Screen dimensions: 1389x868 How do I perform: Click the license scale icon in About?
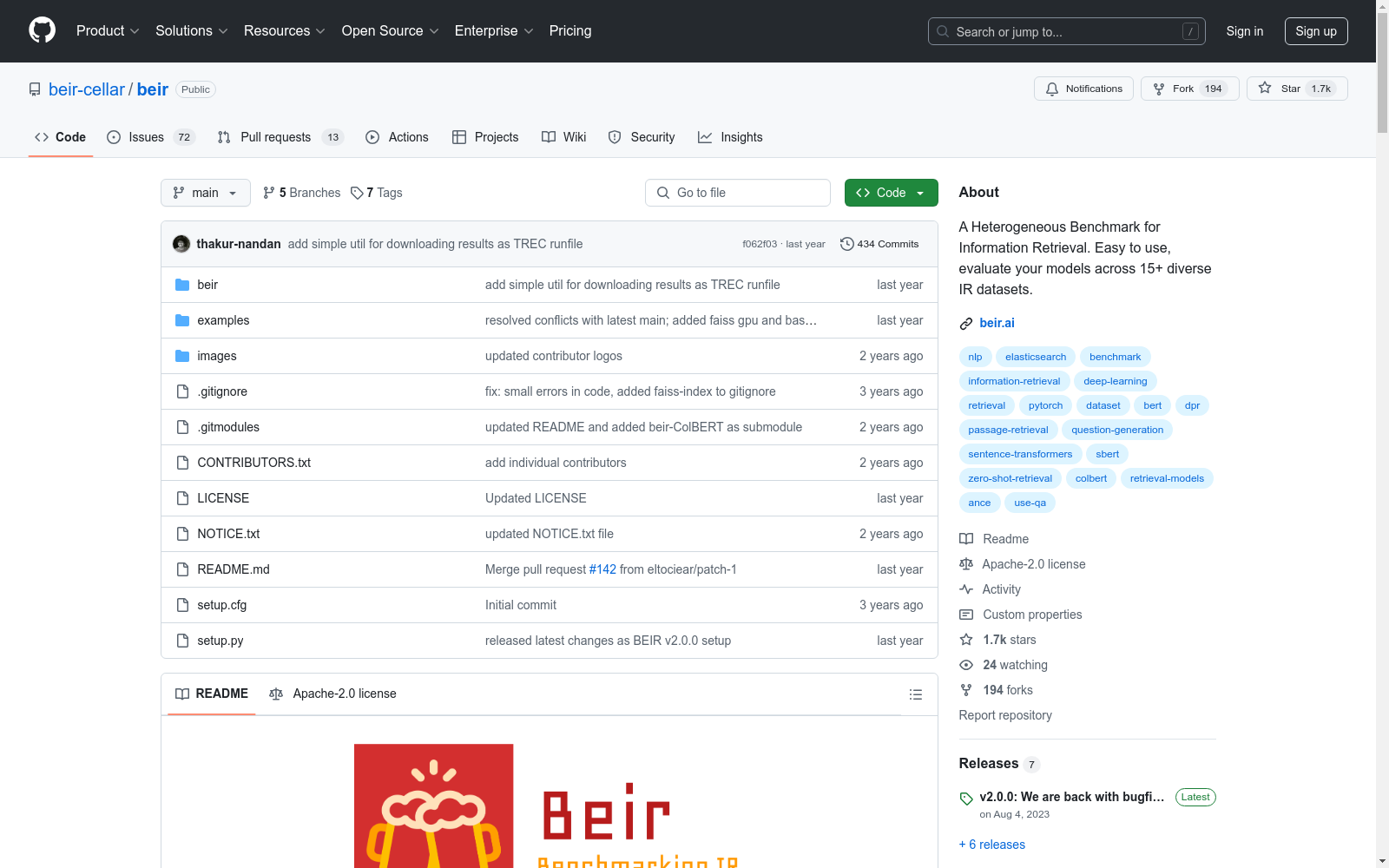click(x=966, y=564)
